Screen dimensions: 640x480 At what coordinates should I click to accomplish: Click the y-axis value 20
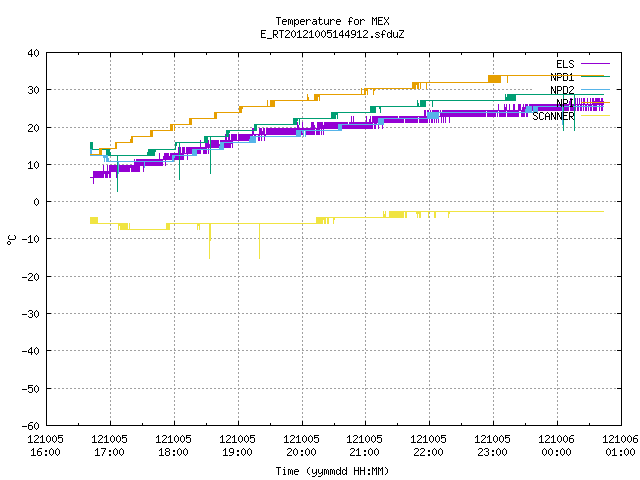pyautogui.click(x=33, y=128)
